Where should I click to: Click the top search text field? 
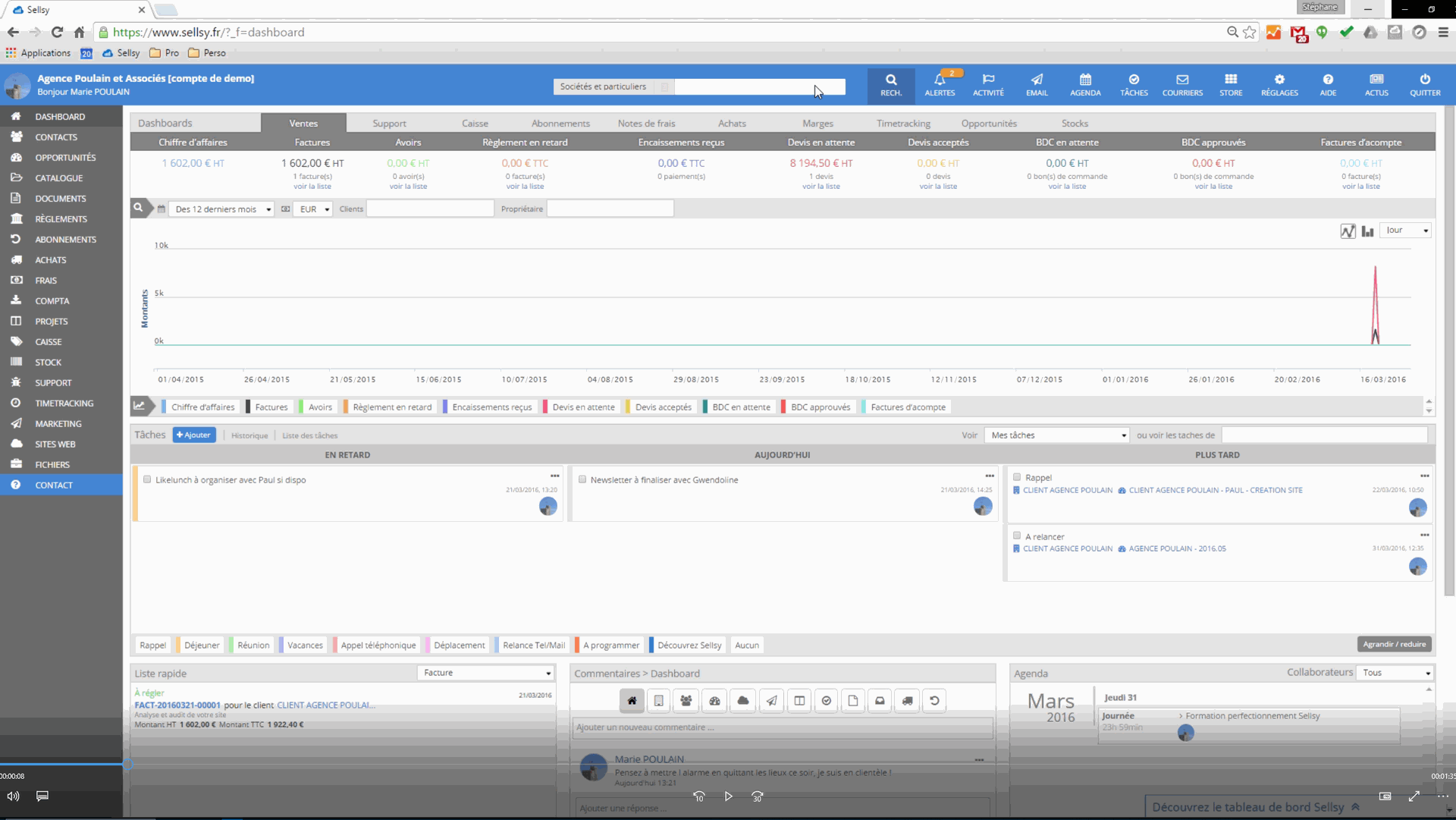click(x=760, y=86)
